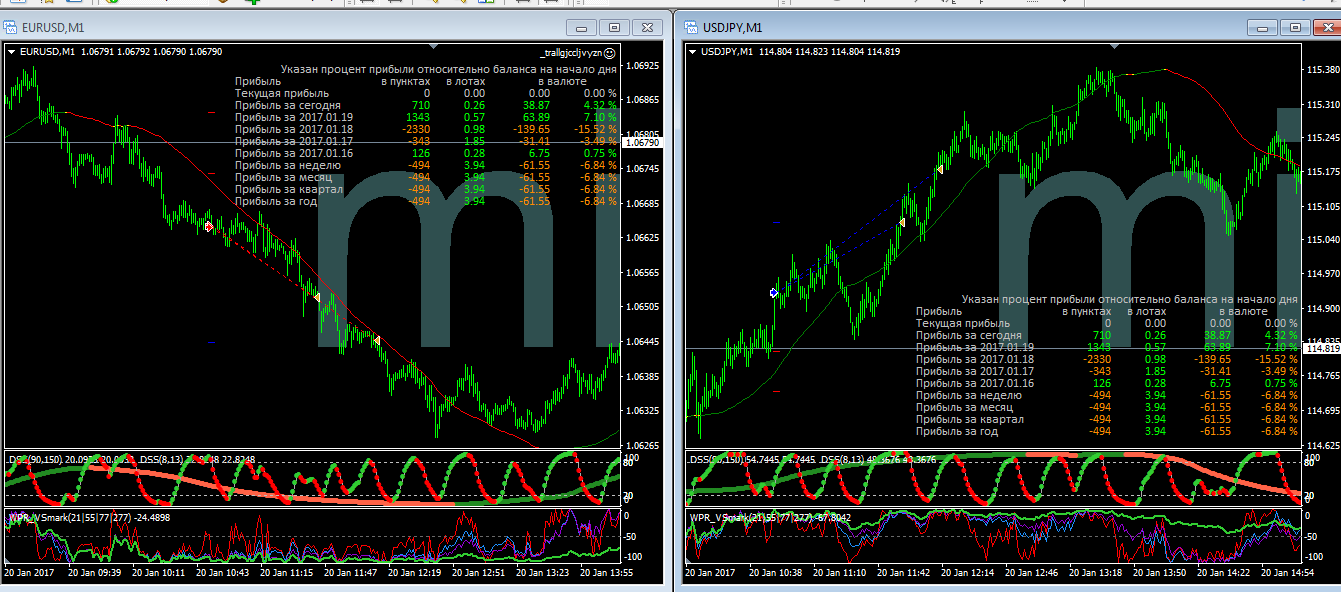Minimize the USDJPY,M1 chart window
This screenshot has height=592, width=1341.
[1263, 28]
